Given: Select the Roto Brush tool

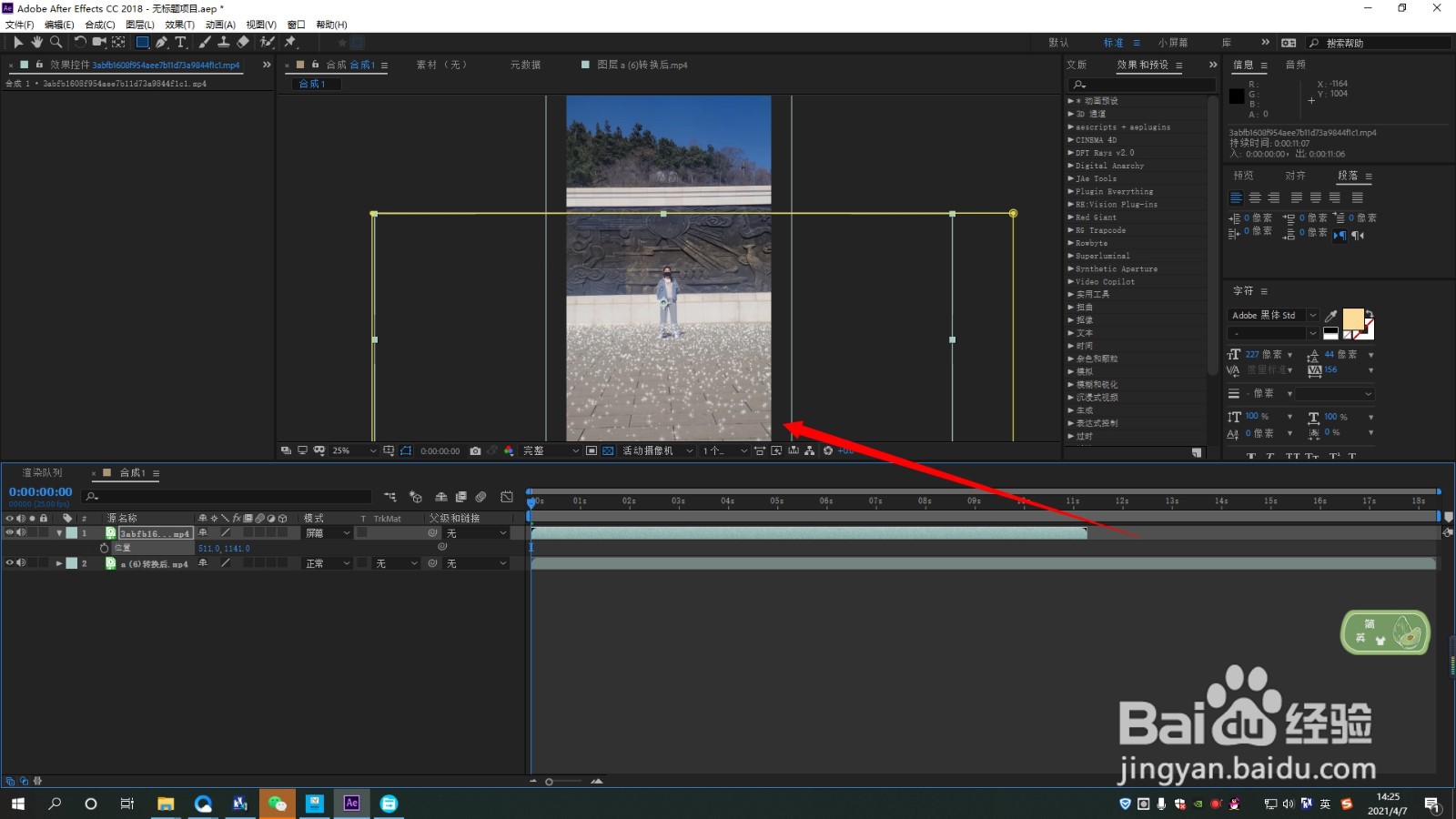Looking at the screenshot, I should pyautogui.click(x=268, y=42).
